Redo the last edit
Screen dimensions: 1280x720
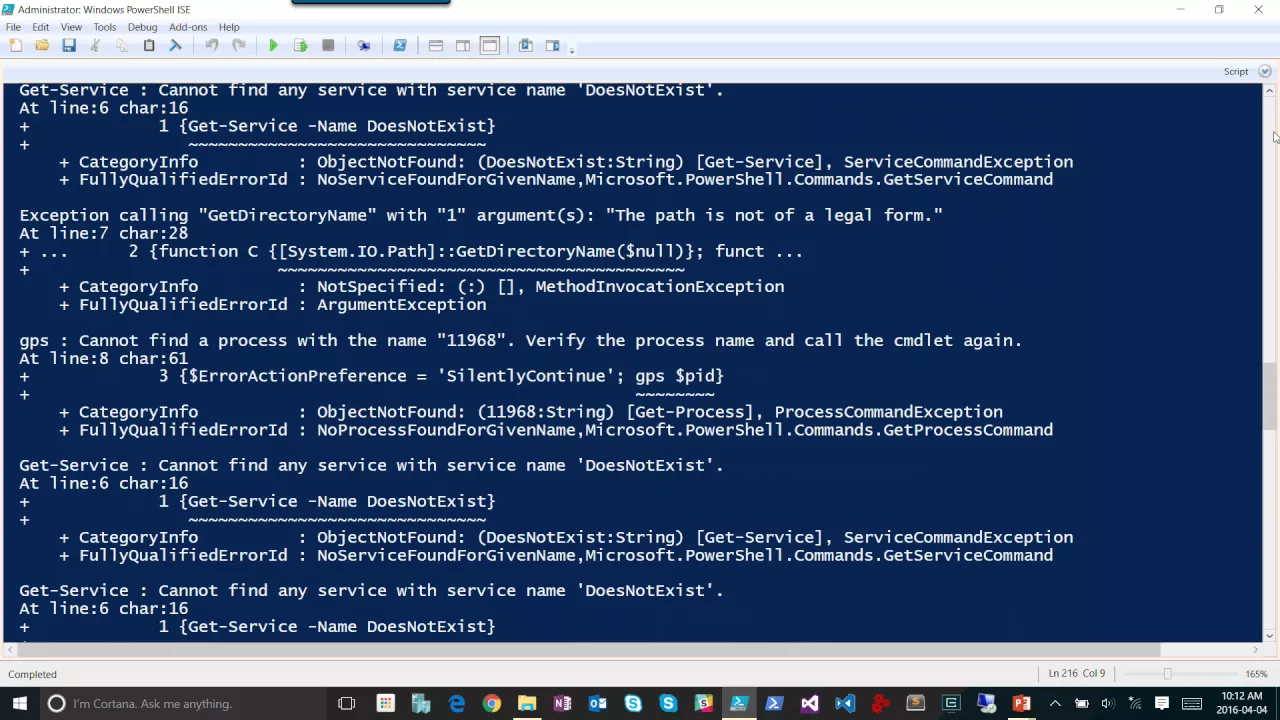tap(239, 46)
